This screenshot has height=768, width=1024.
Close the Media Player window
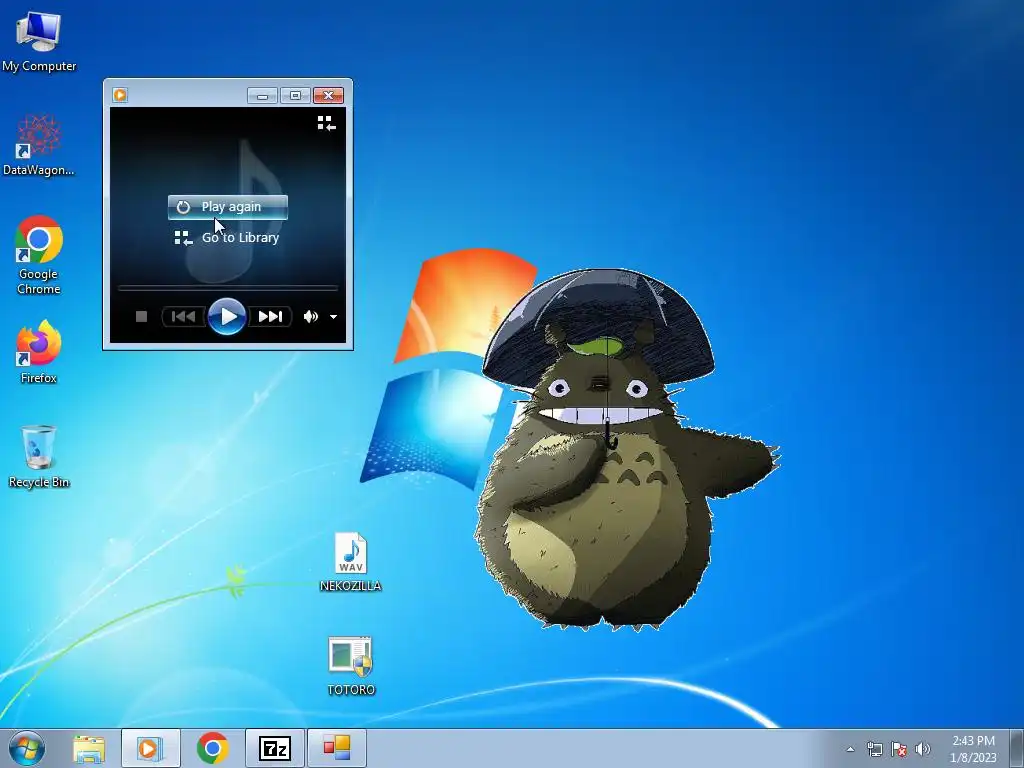tap(328, 96)
